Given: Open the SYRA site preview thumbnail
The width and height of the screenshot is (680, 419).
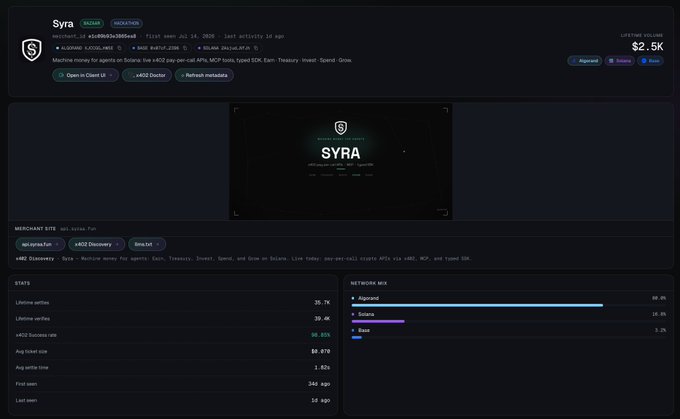Looking at the screenshot, I should 341,161.
